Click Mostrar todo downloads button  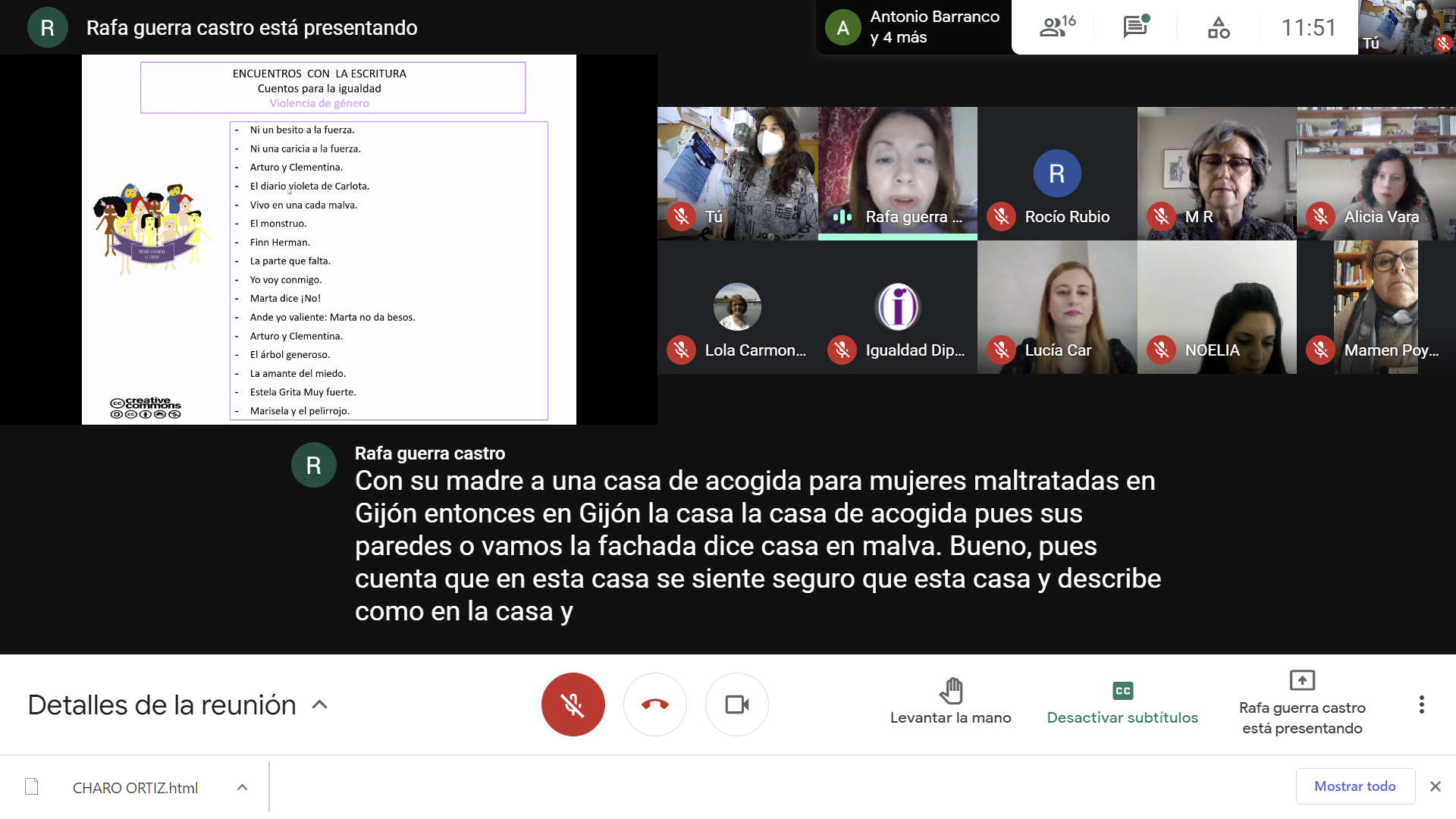tap(1355, 786)
